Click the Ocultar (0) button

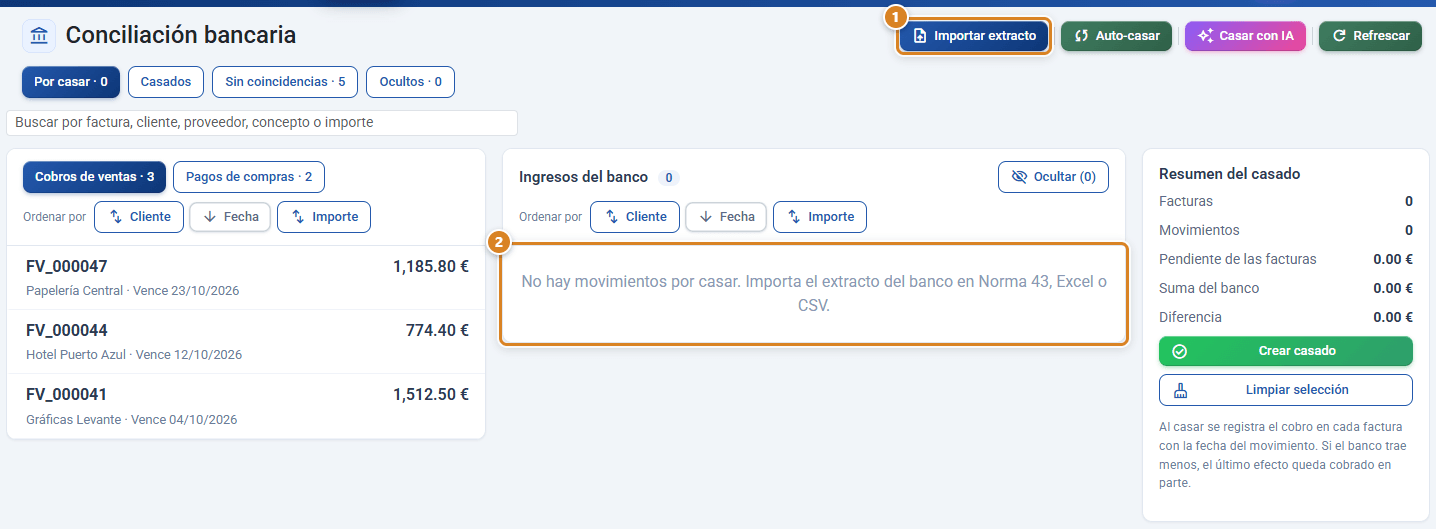pos(1053,177)
